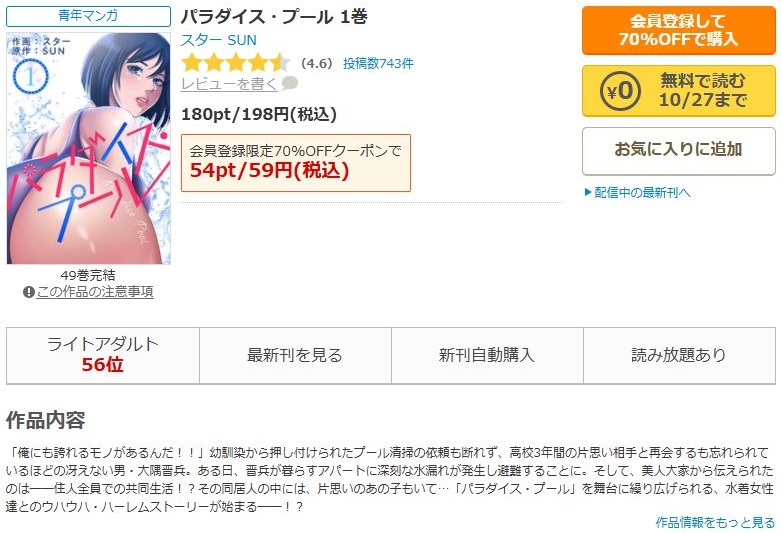The width and height of the screenshot is (782, 533).
Task: Click the exclamation mark caution icon
Action: 28,292
